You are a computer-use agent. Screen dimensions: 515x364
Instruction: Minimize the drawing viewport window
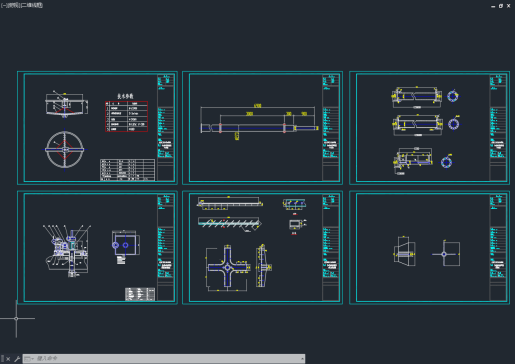(x=493, y=6)
